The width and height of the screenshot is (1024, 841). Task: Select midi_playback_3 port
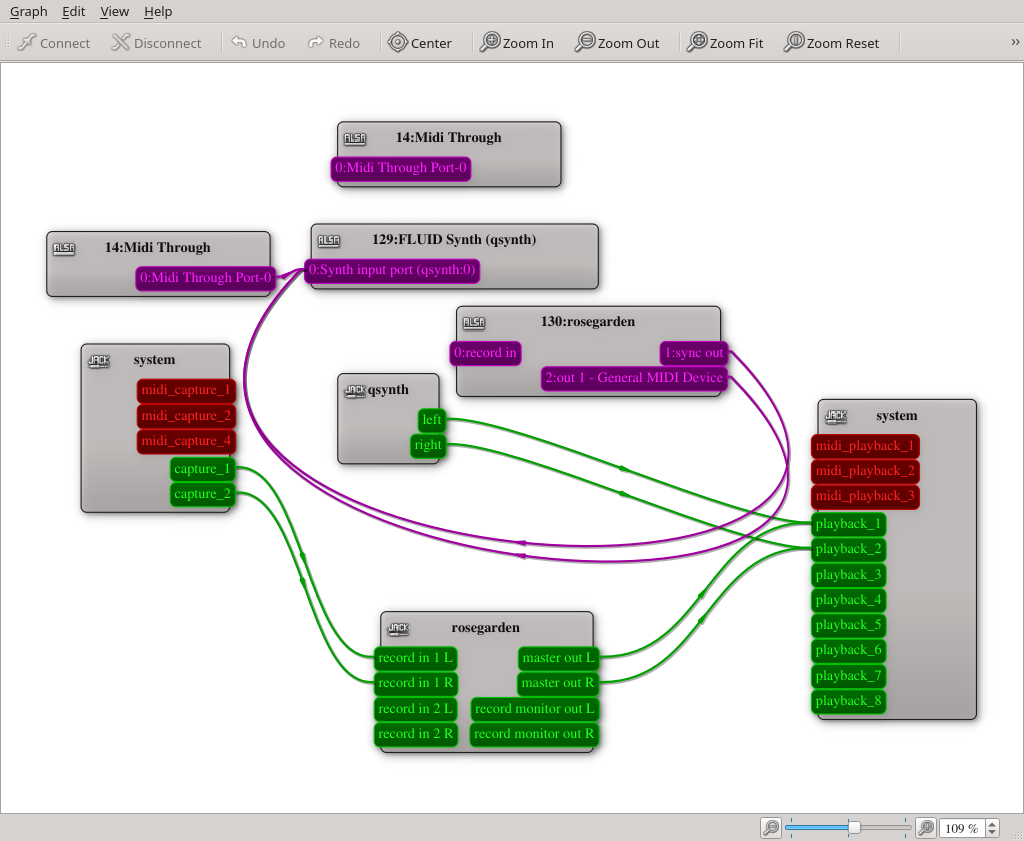point(865,496)
